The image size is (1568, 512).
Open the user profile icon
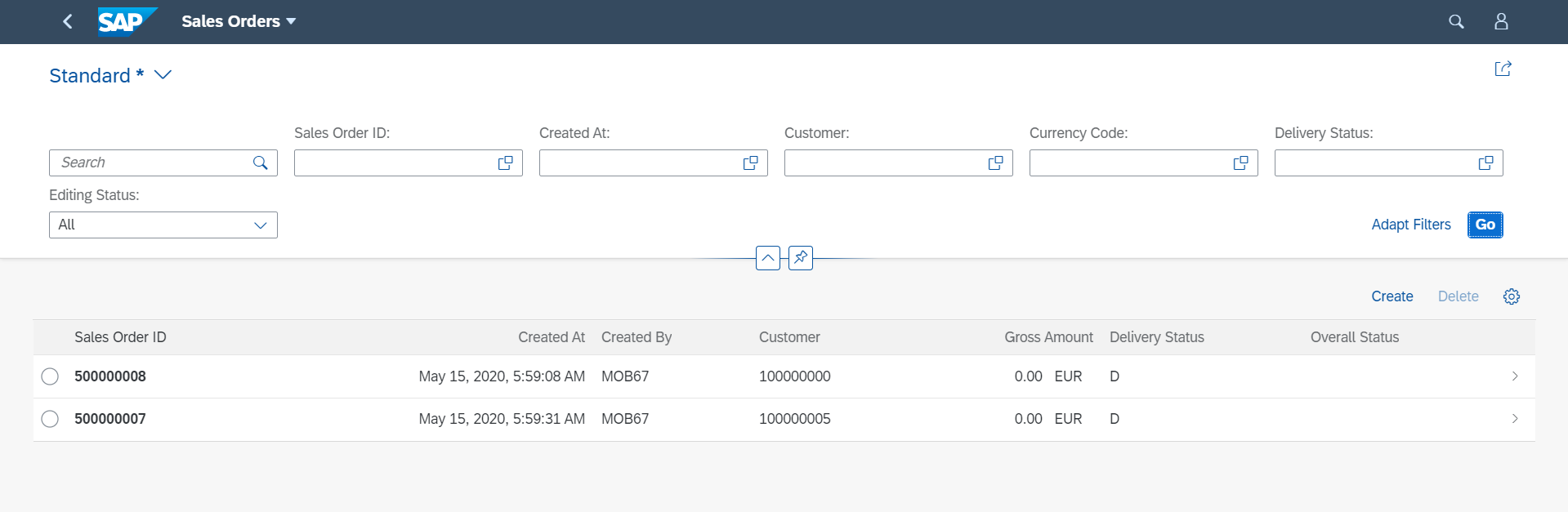(x=1501, y=21)
